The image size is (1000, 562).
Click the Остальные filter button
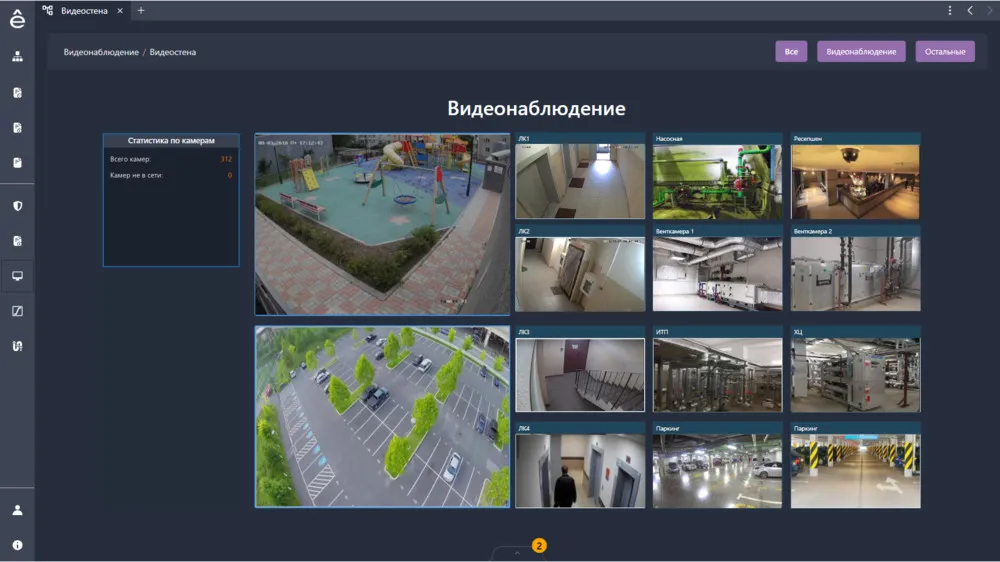pyautogui.click(x=945, y=52)
